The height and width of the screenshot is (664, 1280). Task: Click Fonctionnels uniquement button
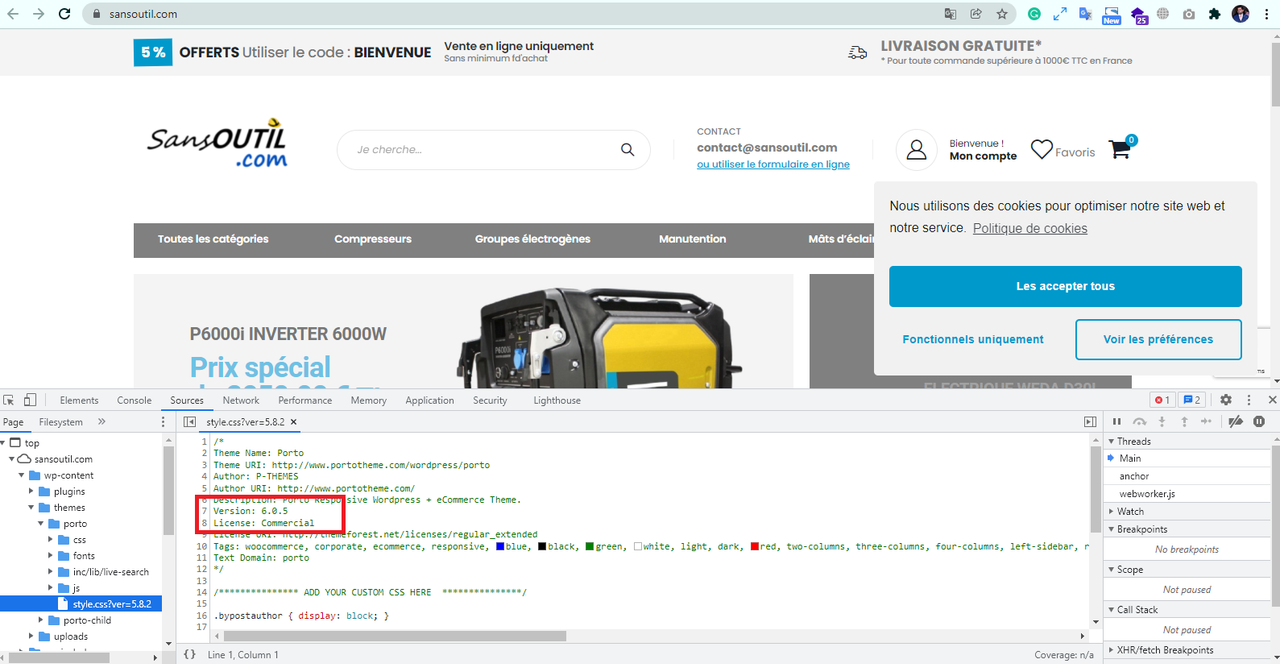973,339
